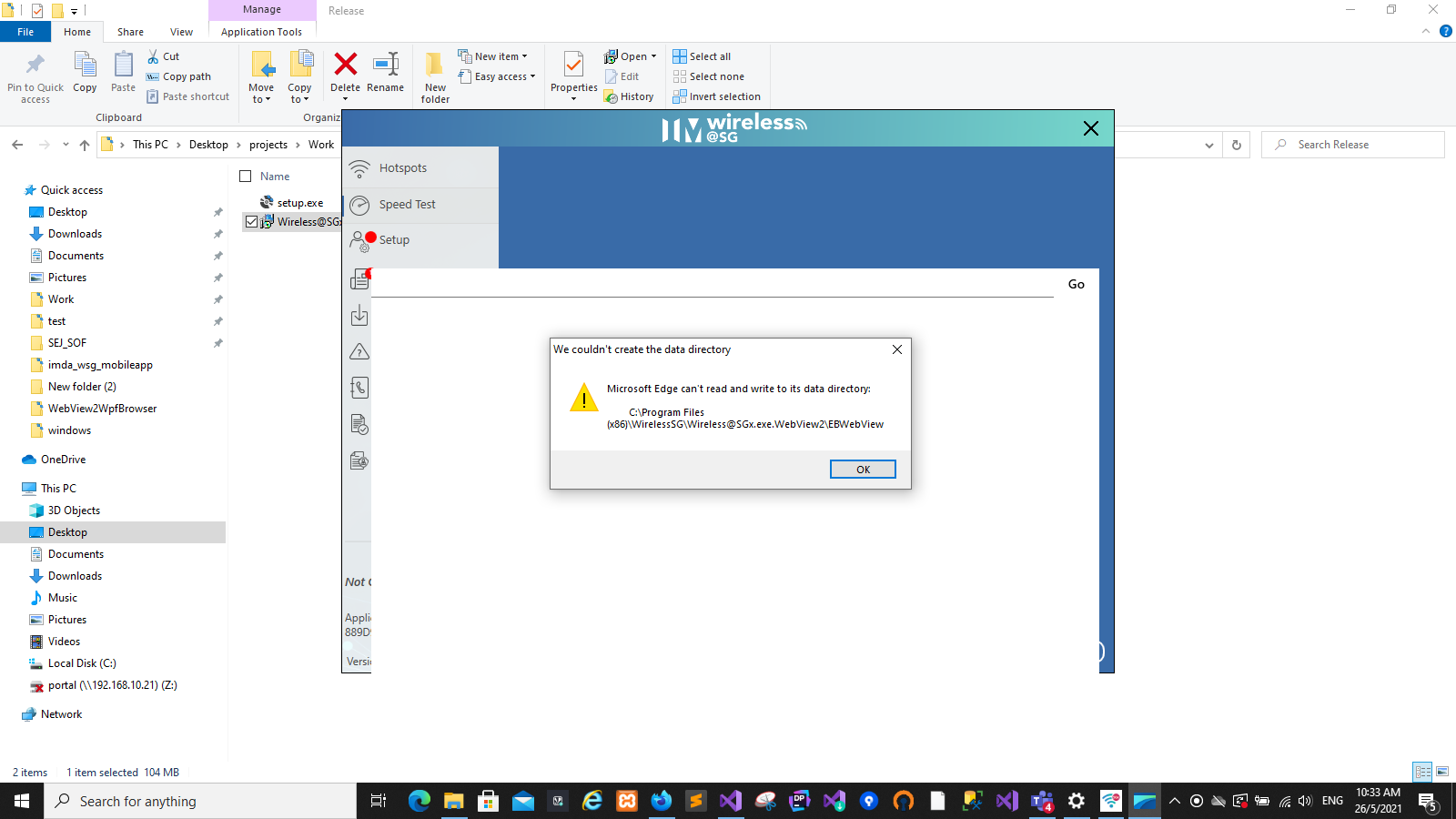The image size is (1456, 819).
Task: Open the document checkmark icon in sidebar
Action: point(359,424)
